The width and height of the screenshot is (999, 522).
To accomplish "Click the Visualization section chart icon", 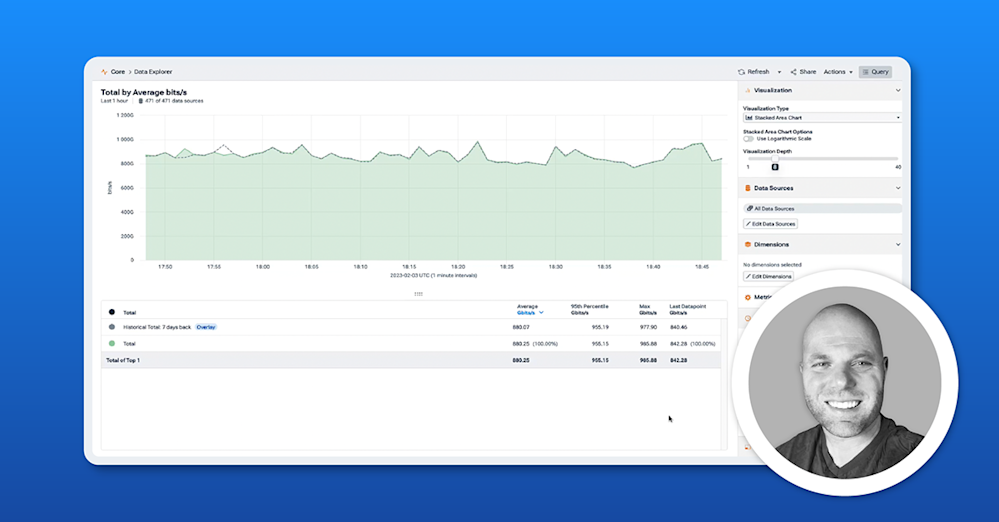I will (748, 91).
